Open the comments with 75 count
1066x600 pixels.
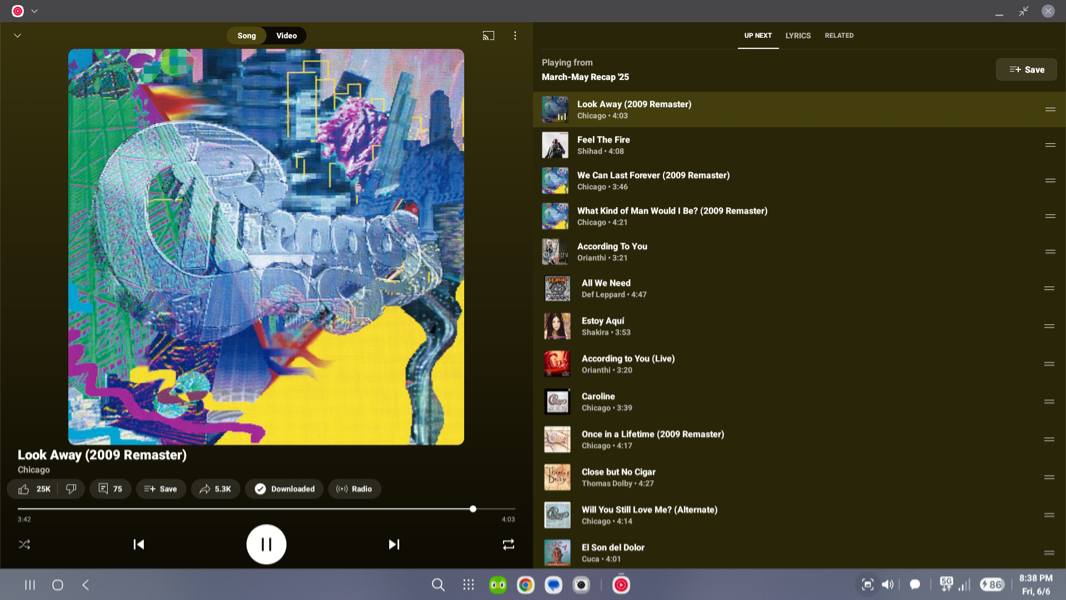(110, 489)
